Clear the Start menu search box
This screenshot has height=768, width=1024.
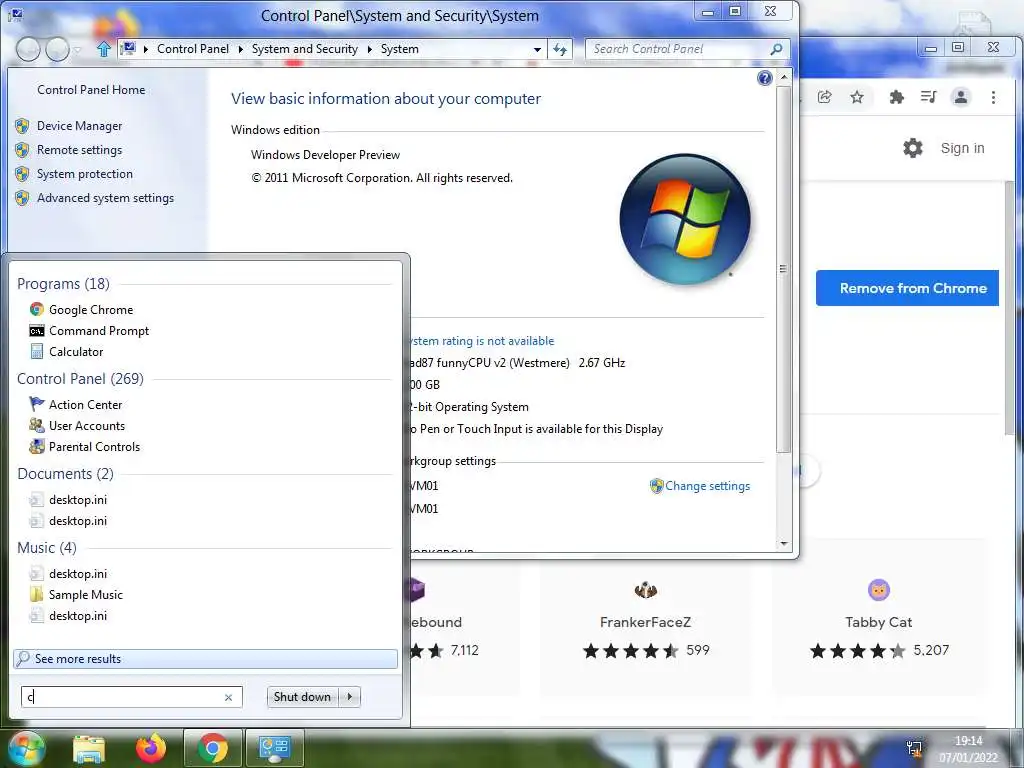pos(229,697)
